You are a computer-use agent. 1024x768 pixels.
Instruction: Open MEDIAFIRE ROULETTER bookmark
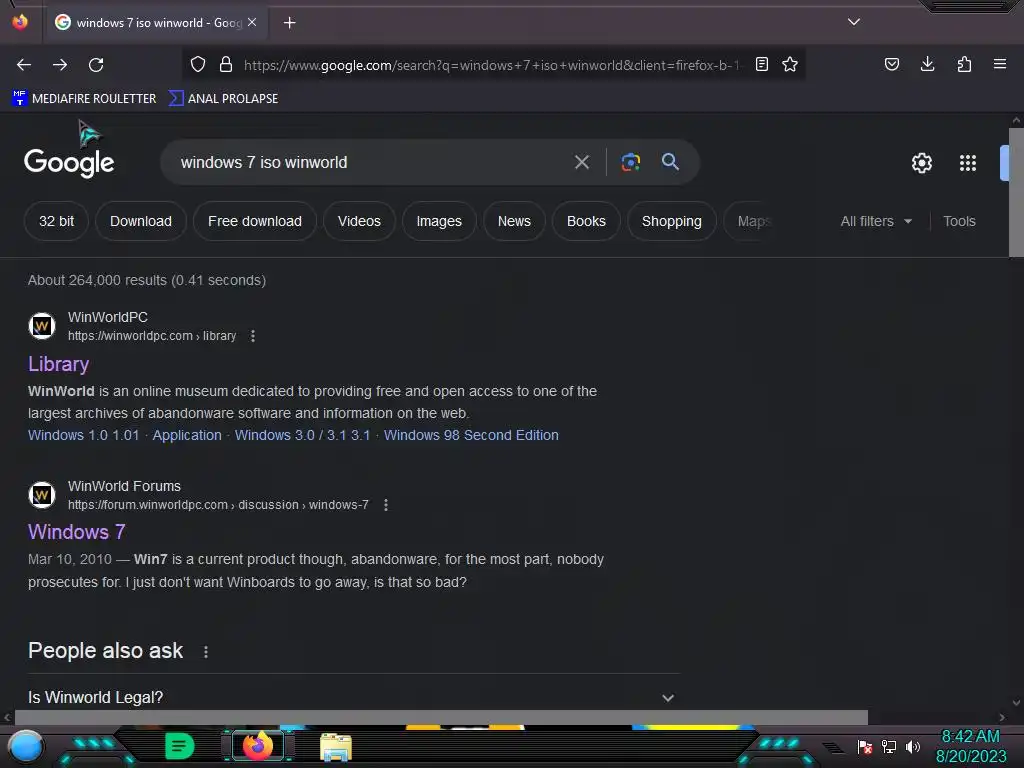[84, 99]
